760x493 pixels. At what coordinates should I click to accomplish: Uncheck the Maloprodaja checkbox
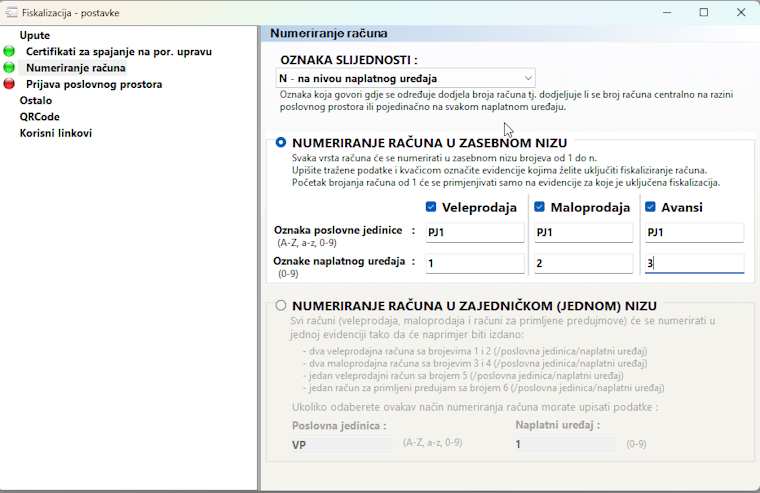point(539,207)
